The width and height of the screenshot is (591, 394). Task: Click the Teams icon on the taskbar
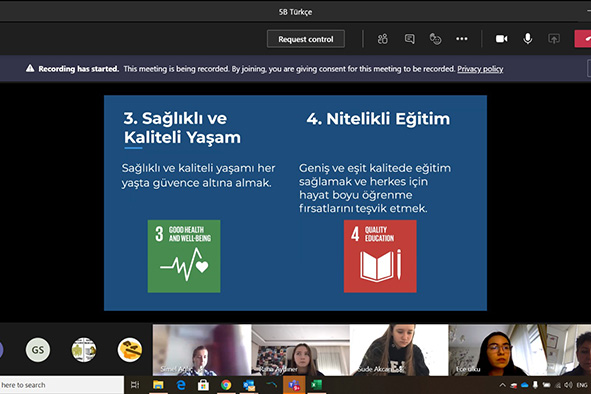(x=294, y=385)
